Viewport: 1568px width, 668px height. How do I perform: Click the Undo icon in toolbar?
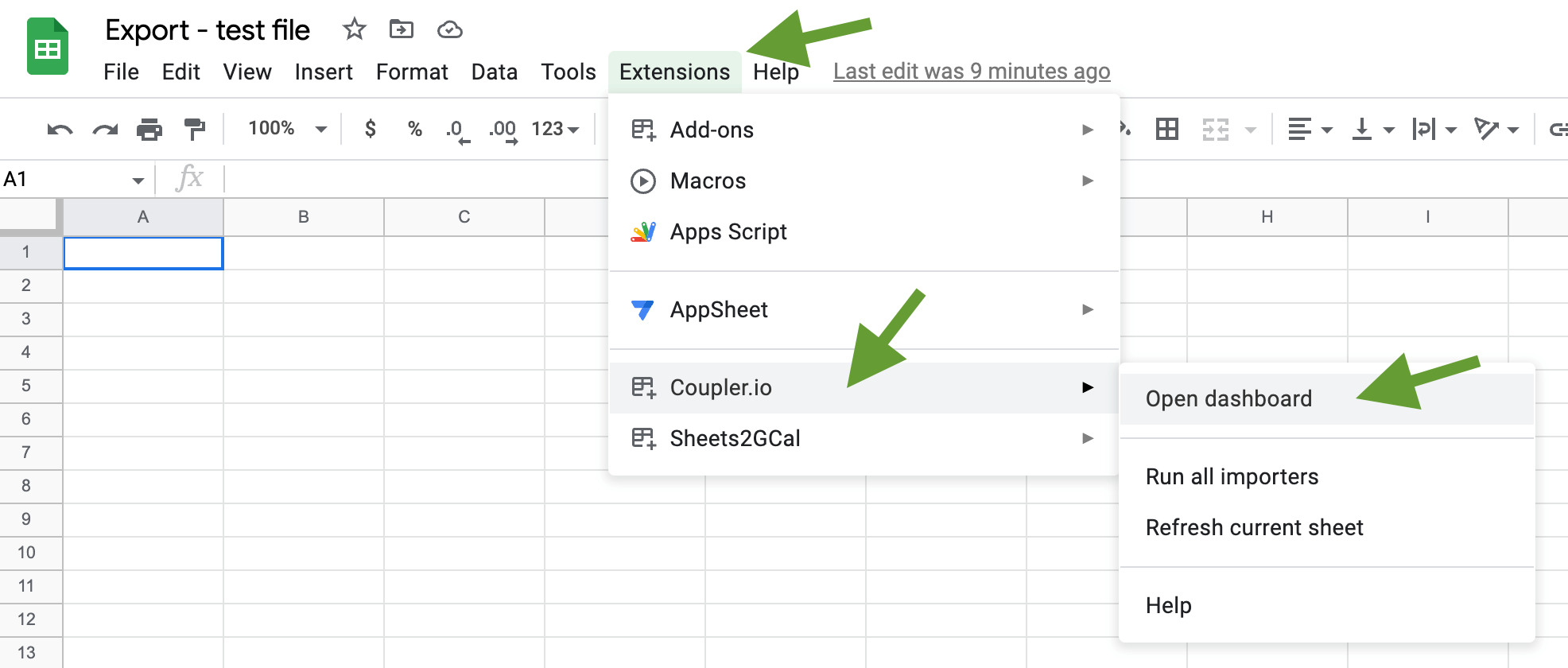tap(60, 129)
